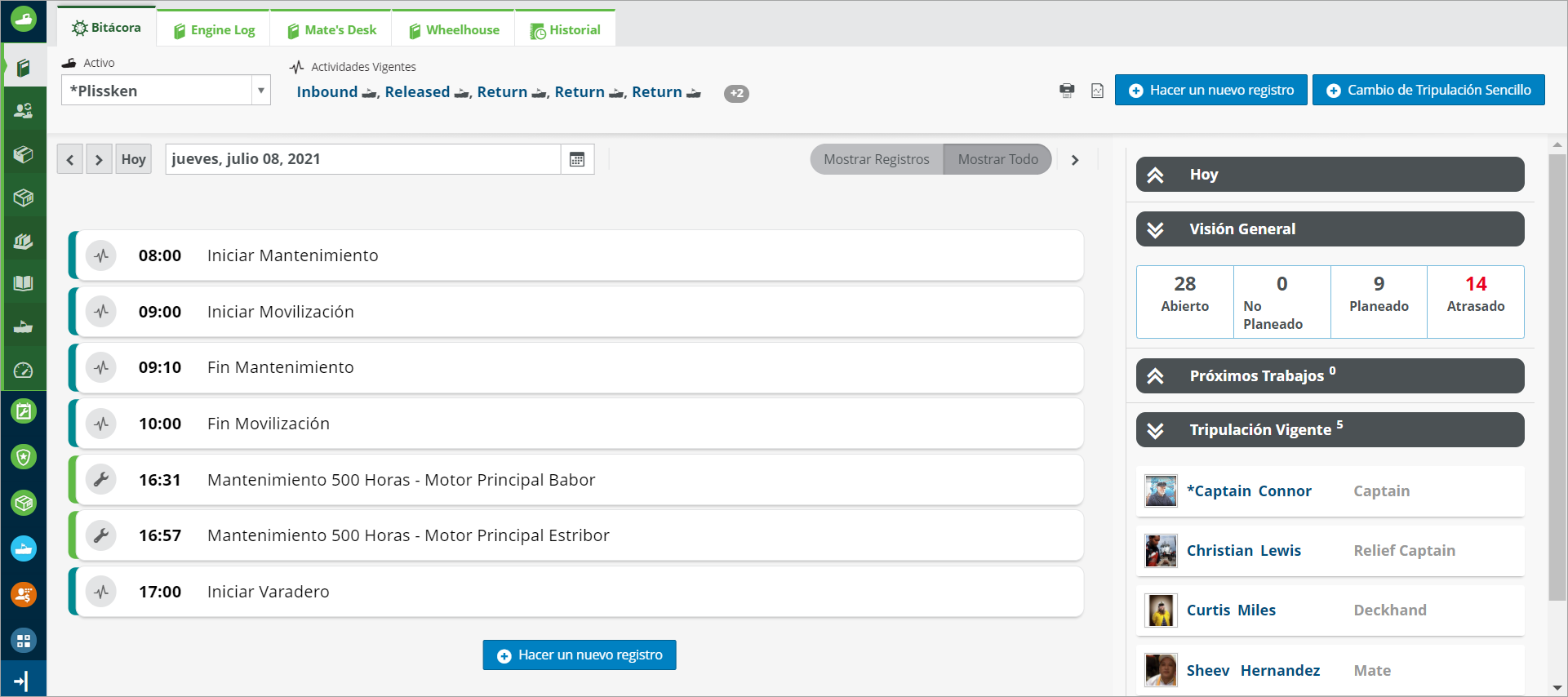This screenshot has height=697, width=1568.
Task: Open the Historial tab
Action: 566,30
